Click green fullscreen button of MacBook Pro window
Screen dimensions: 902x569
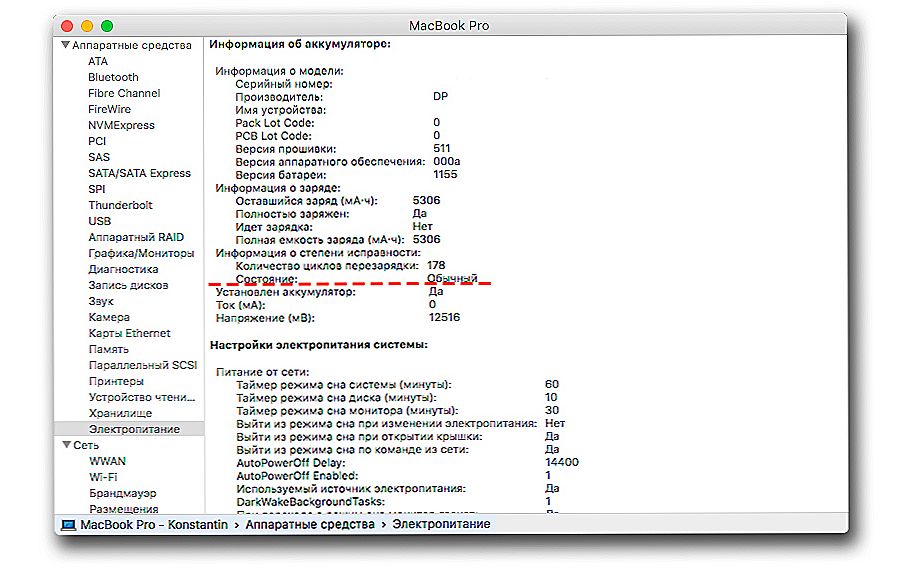pyautogui.click(x=107, y=26)
